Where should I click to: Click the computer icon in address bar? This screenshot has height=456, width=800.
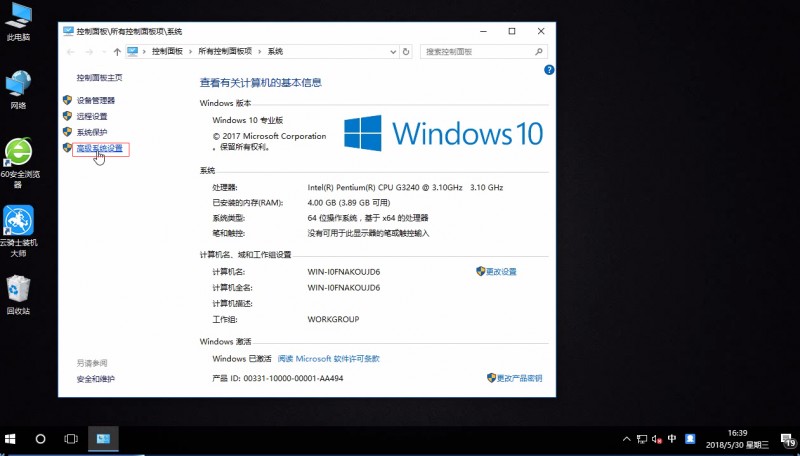pos(133,51)
